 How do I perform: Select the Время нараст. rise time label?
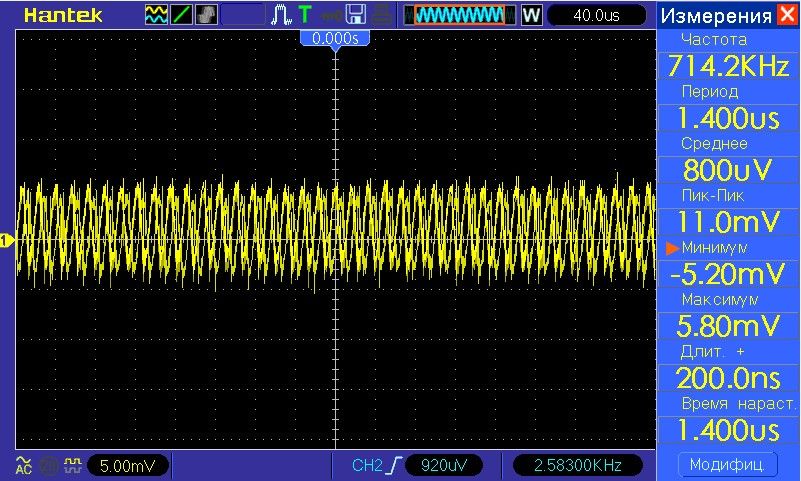pos(738,404)
